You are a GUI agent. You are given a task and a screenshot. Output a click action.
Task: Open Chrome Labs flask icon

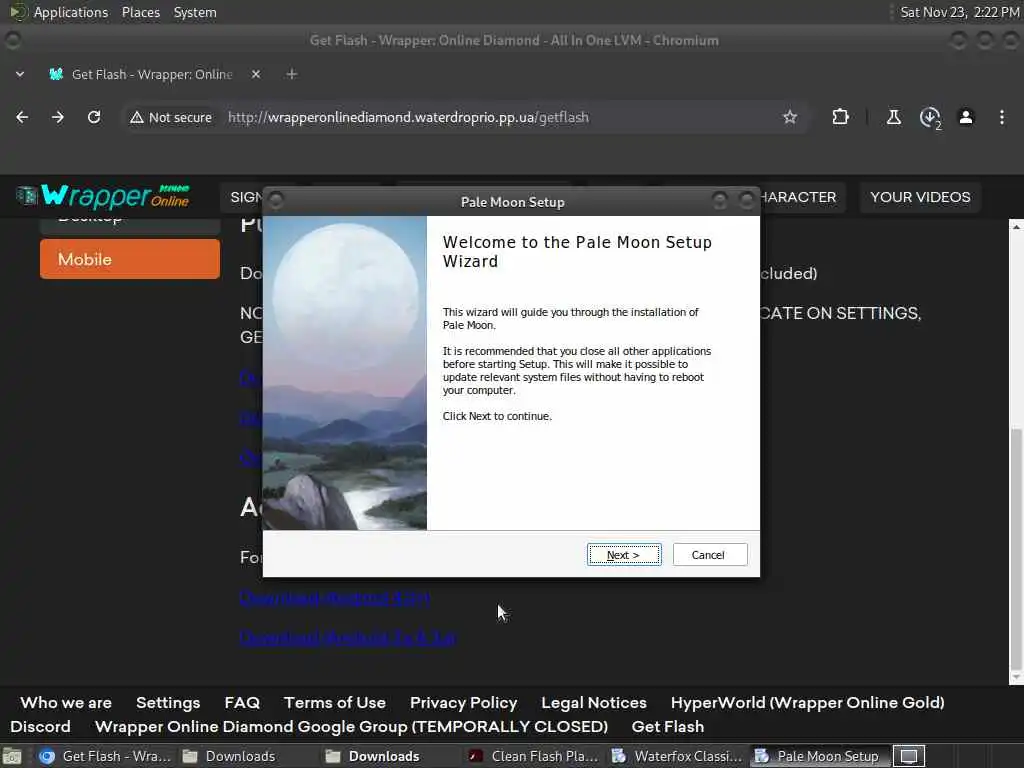pos(894,117)
